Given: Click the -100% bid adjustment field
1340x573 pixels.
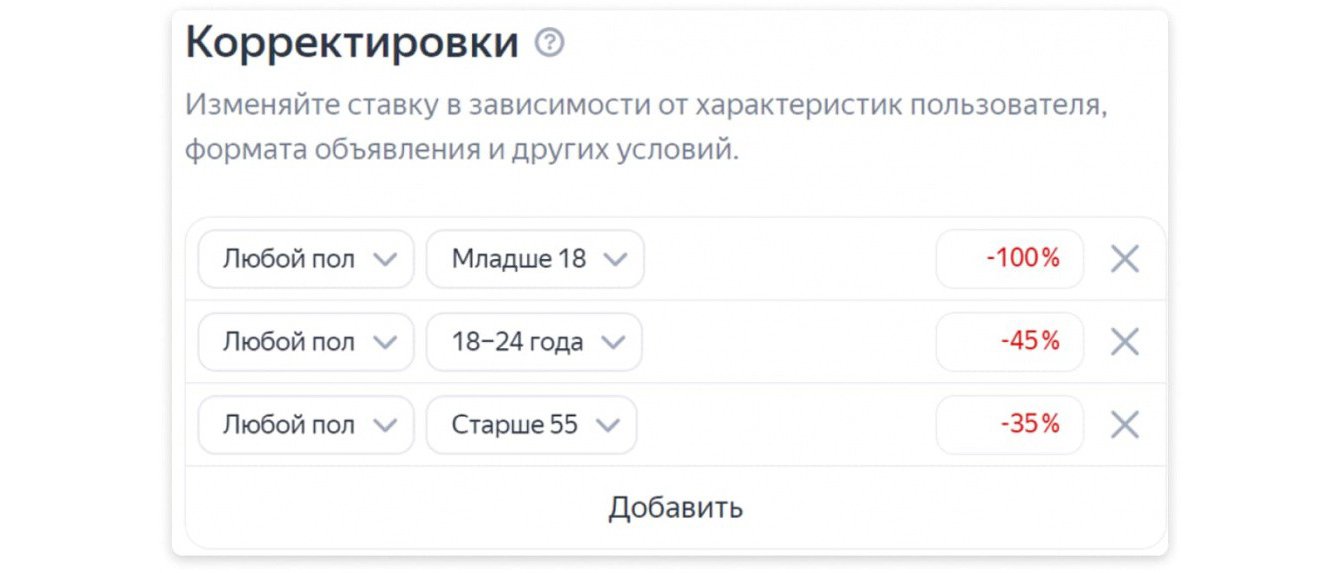Looking at the screenshot, I should click(1009, 259).
